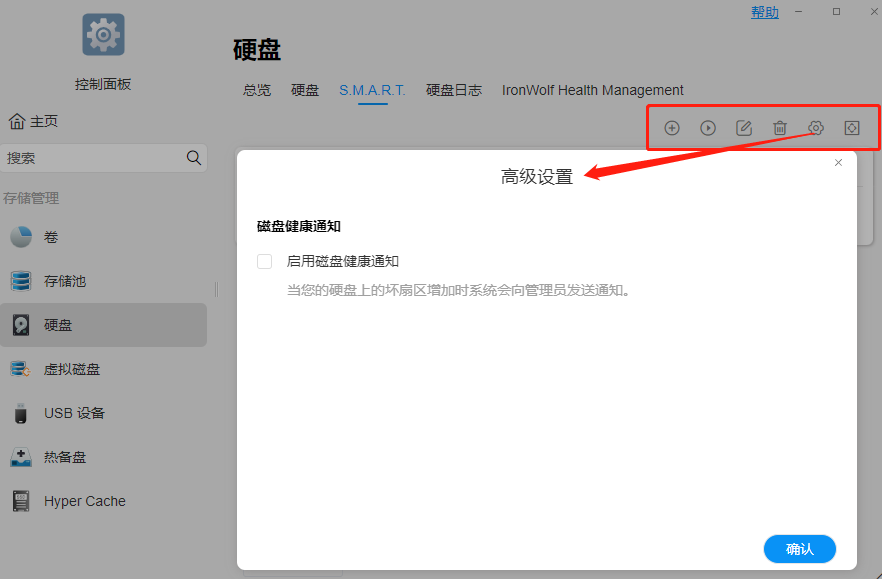Minimize the control panel window
882x579 pixels.
coord(798,12)
